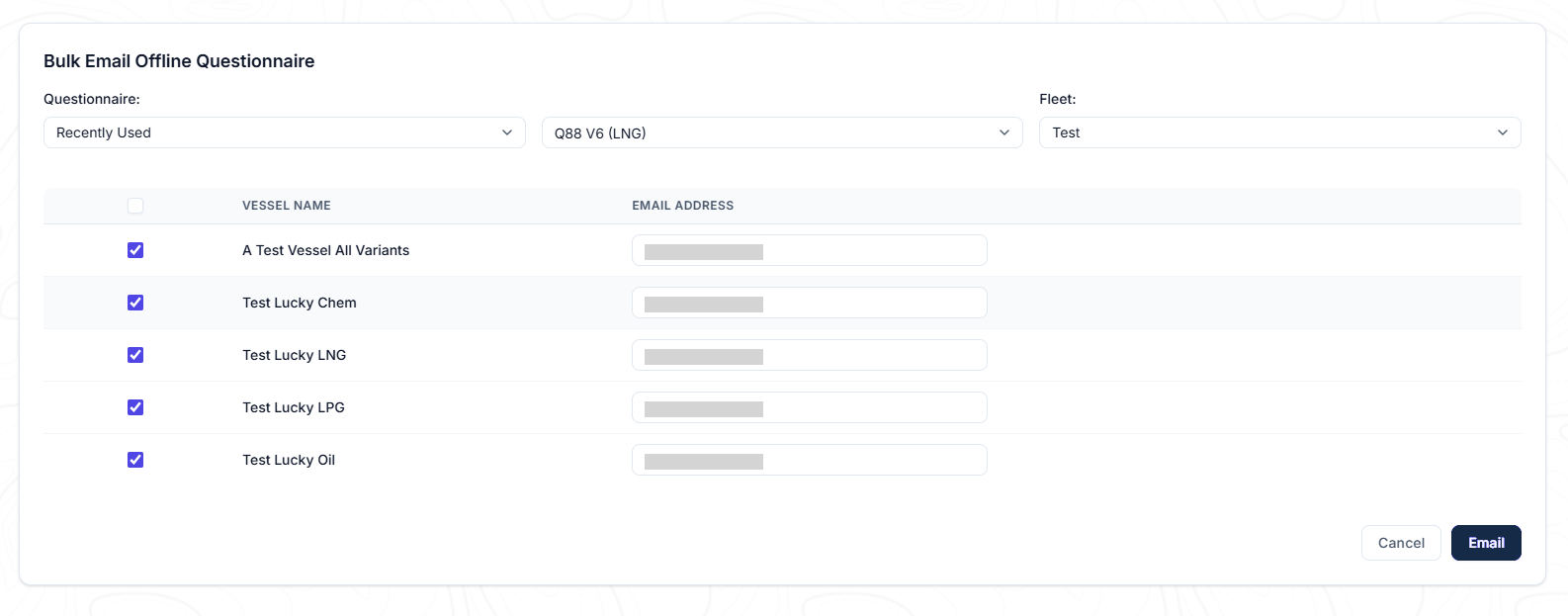Click the chevron arrow of Fleet dropdown
The image size is (1568, 616).
coord(1503,132)
